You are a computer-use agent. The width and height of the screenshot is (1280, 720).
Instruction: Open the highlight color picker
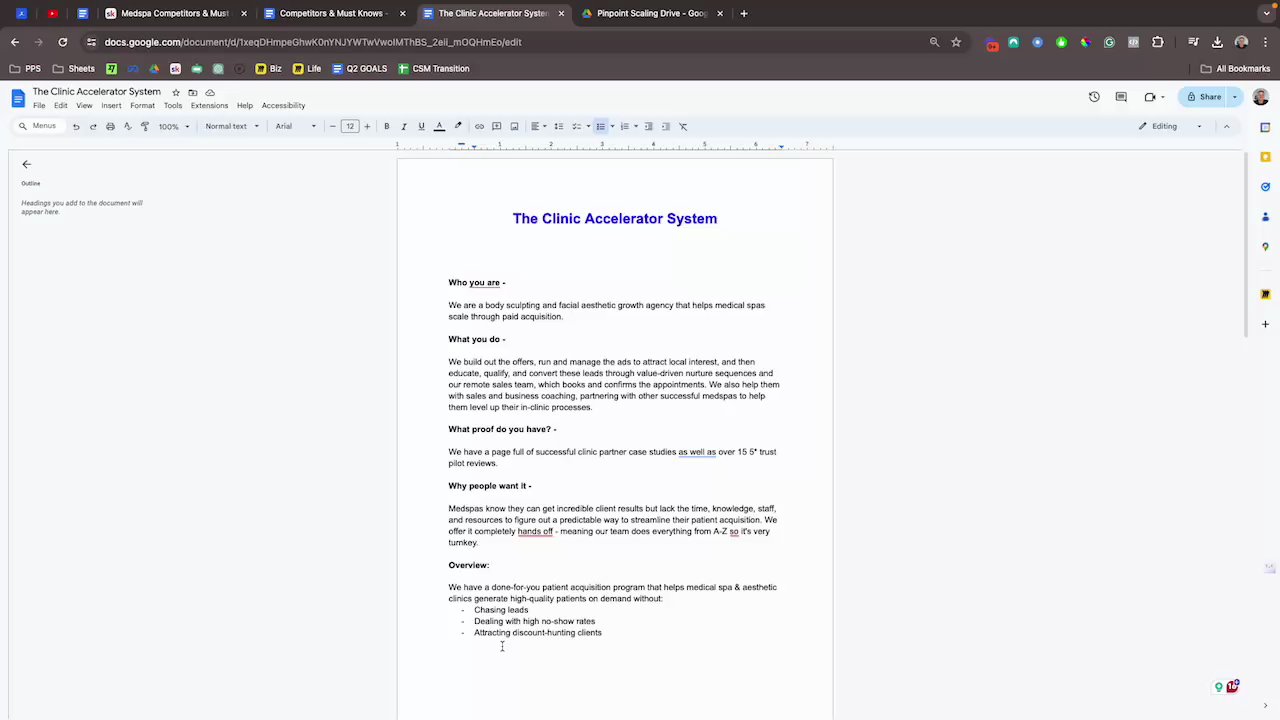click(458, 126)
